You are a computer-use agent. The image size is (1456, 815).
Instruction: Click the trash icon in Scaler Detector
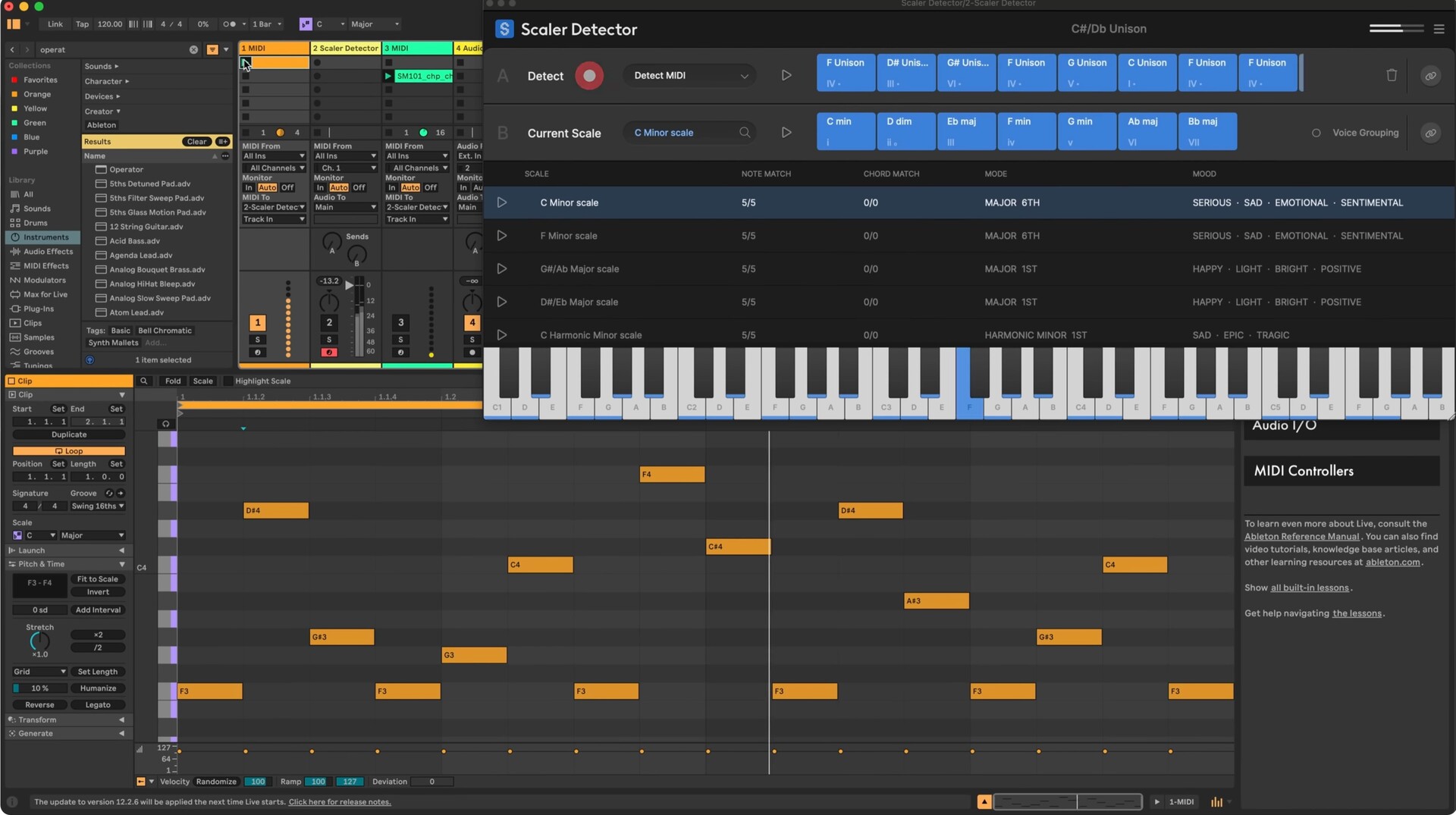[1391, 75]
